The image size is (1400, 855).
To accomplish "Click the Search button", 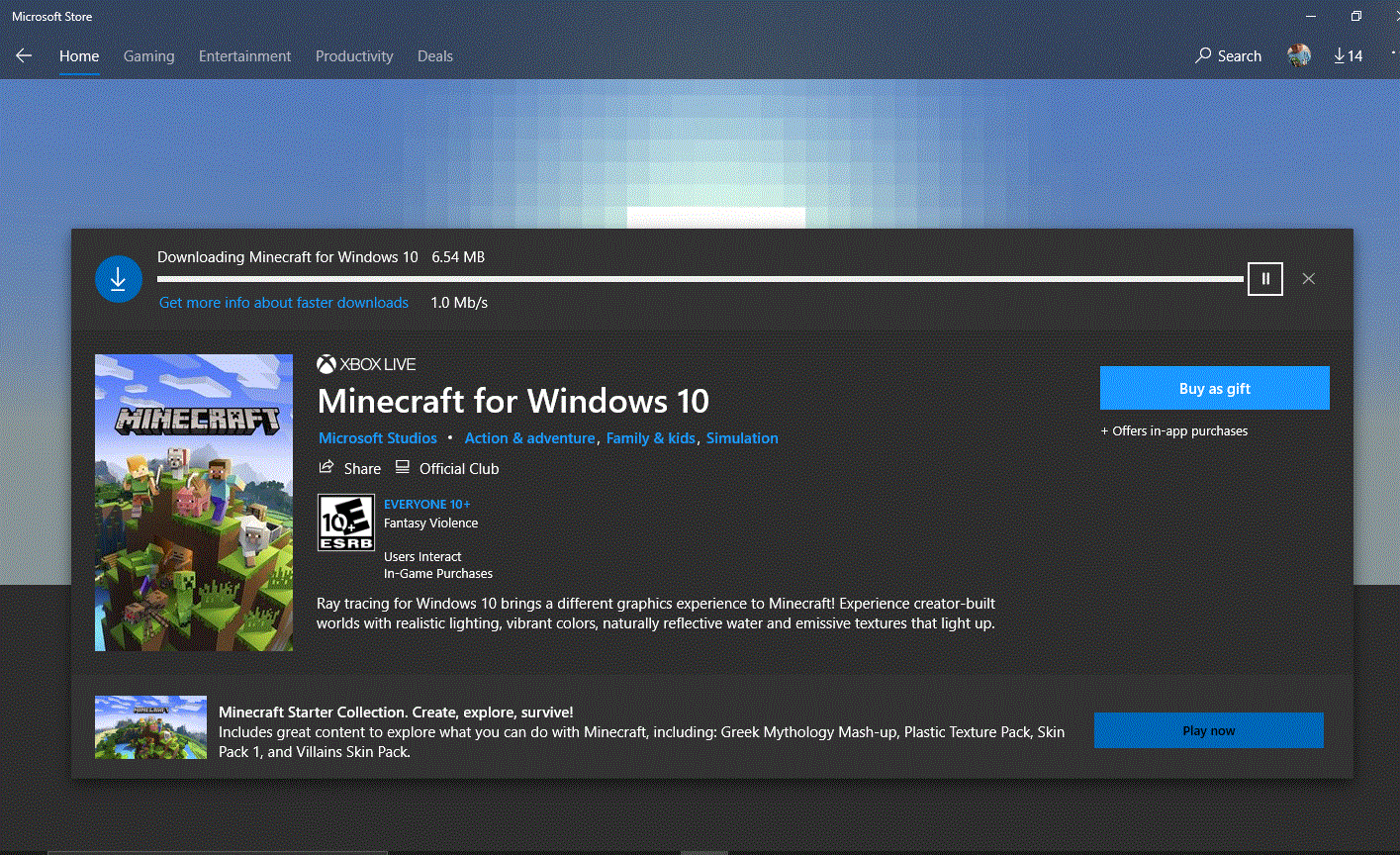I will click(x=1228, y=56).
